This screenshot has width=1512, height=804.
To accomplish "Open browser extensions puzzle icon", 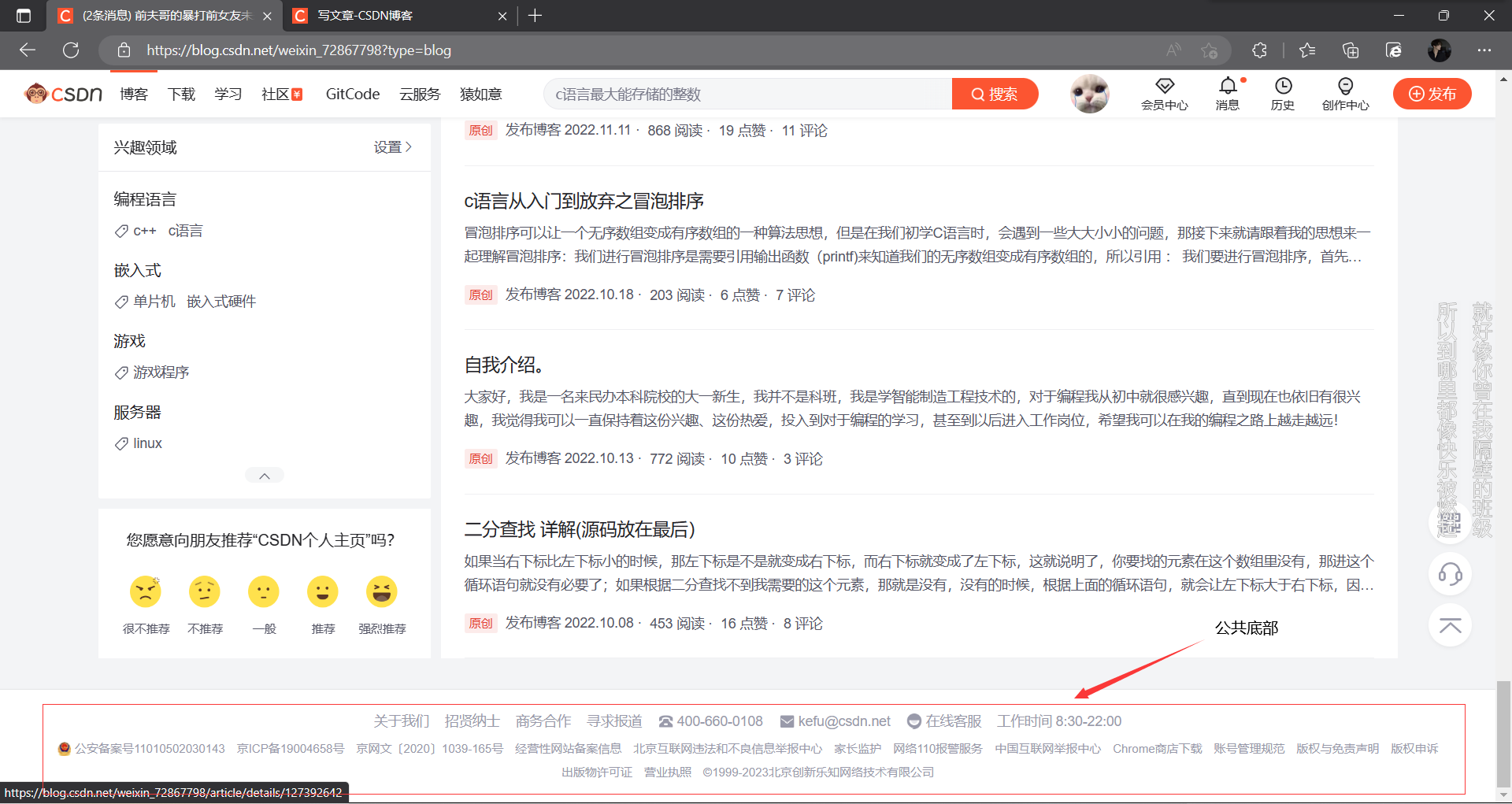I will 1259,50.
